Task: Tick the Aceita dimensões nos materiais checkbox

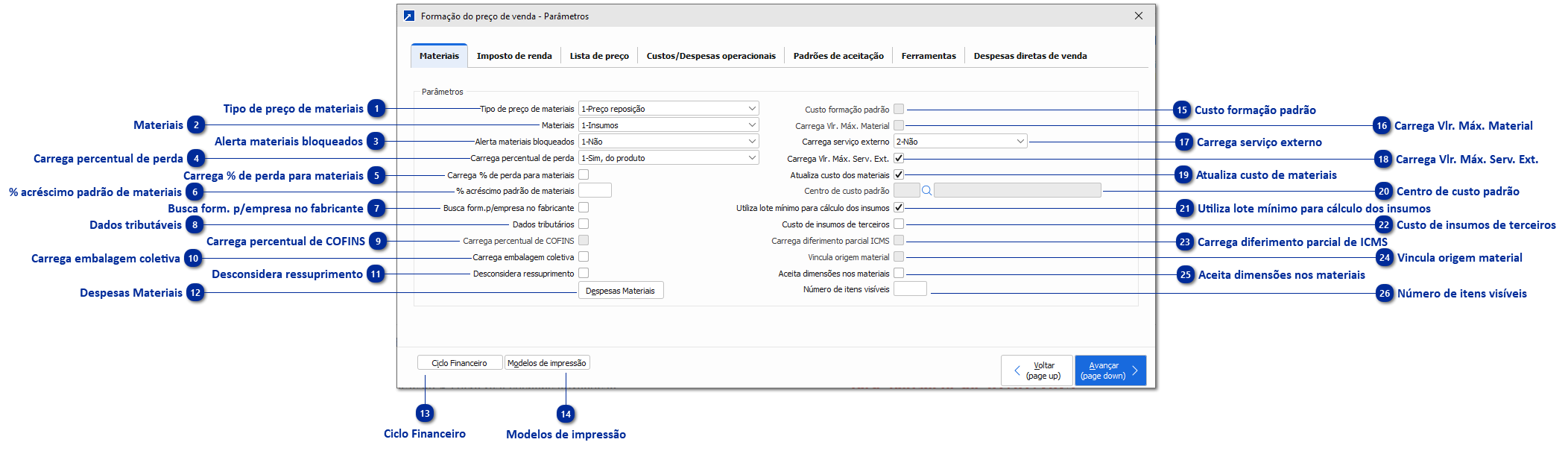Action: click(899, 274)
